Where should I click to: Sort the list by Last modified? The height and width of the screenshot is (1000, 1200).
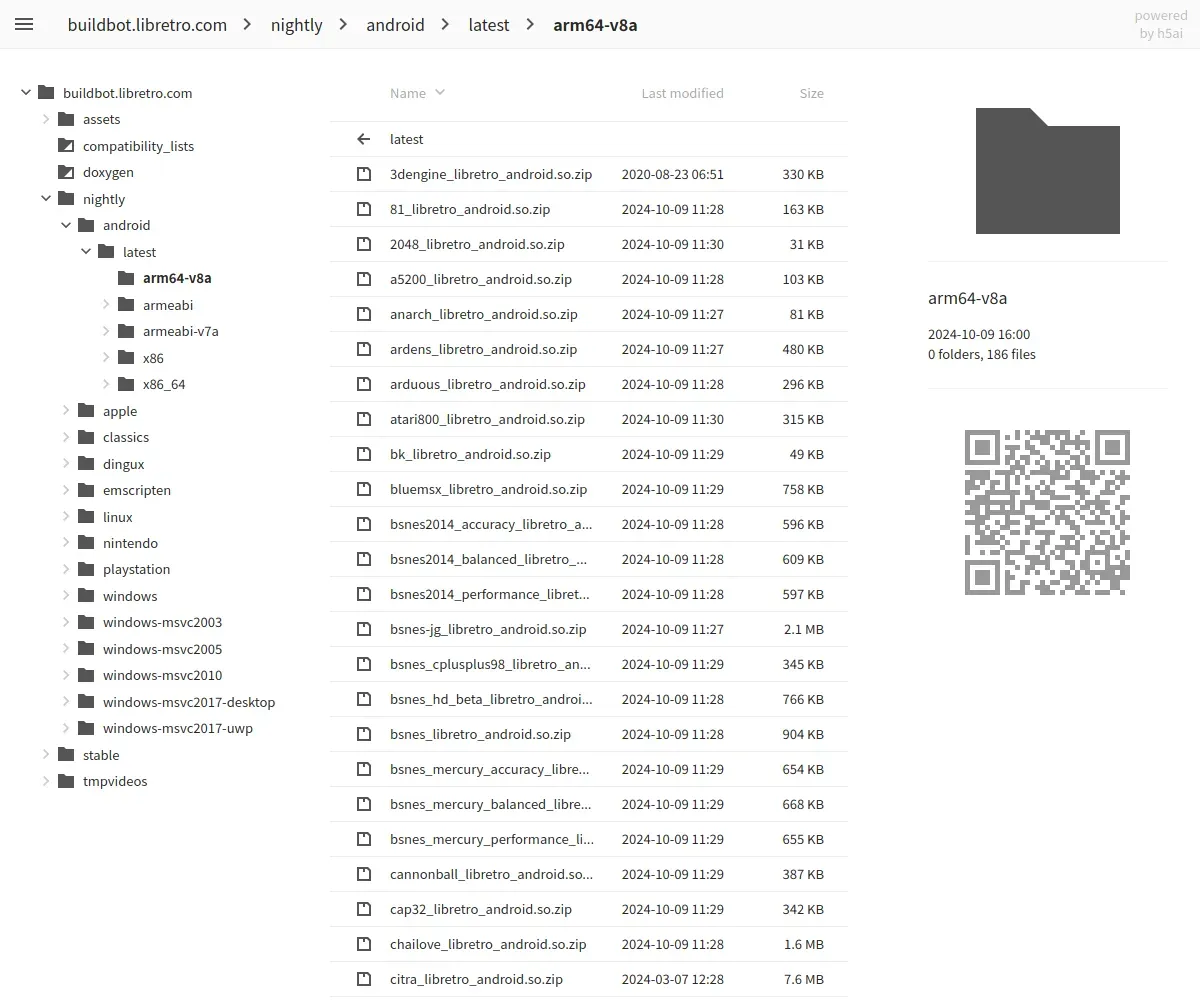[682, 93]
